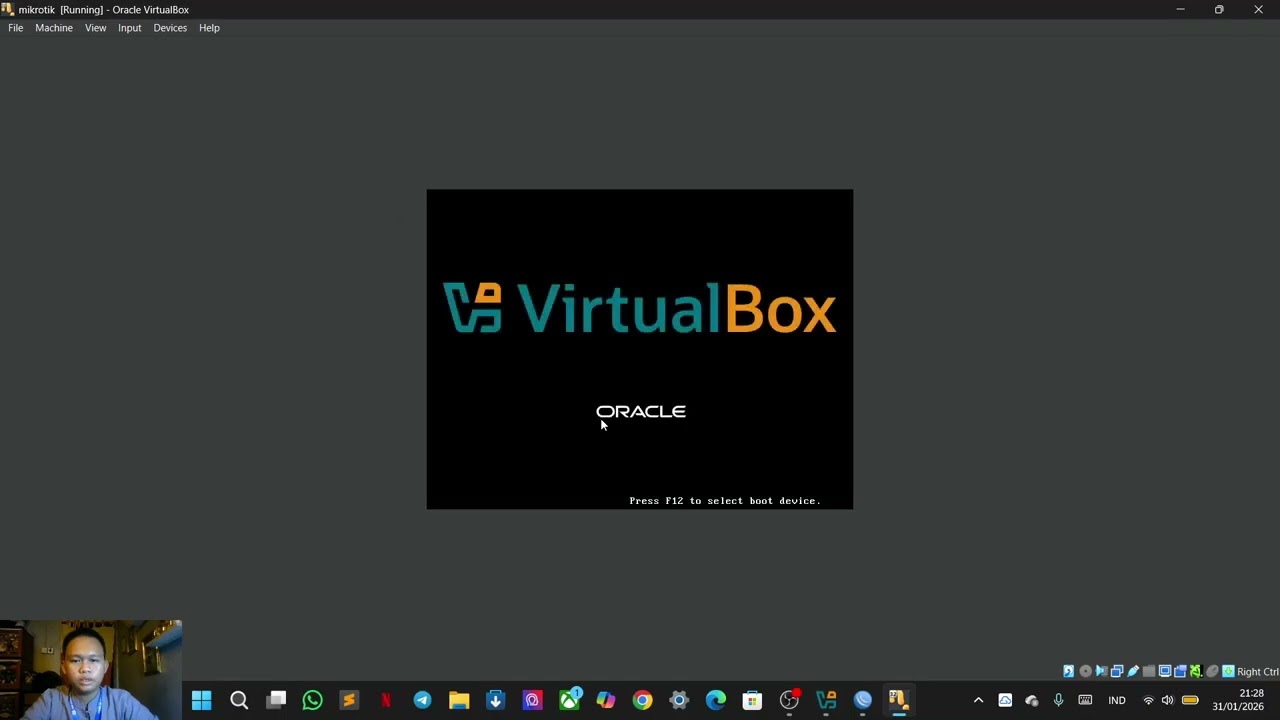
Task: Open Telegram from the taskbar
Action: (422, 700)
